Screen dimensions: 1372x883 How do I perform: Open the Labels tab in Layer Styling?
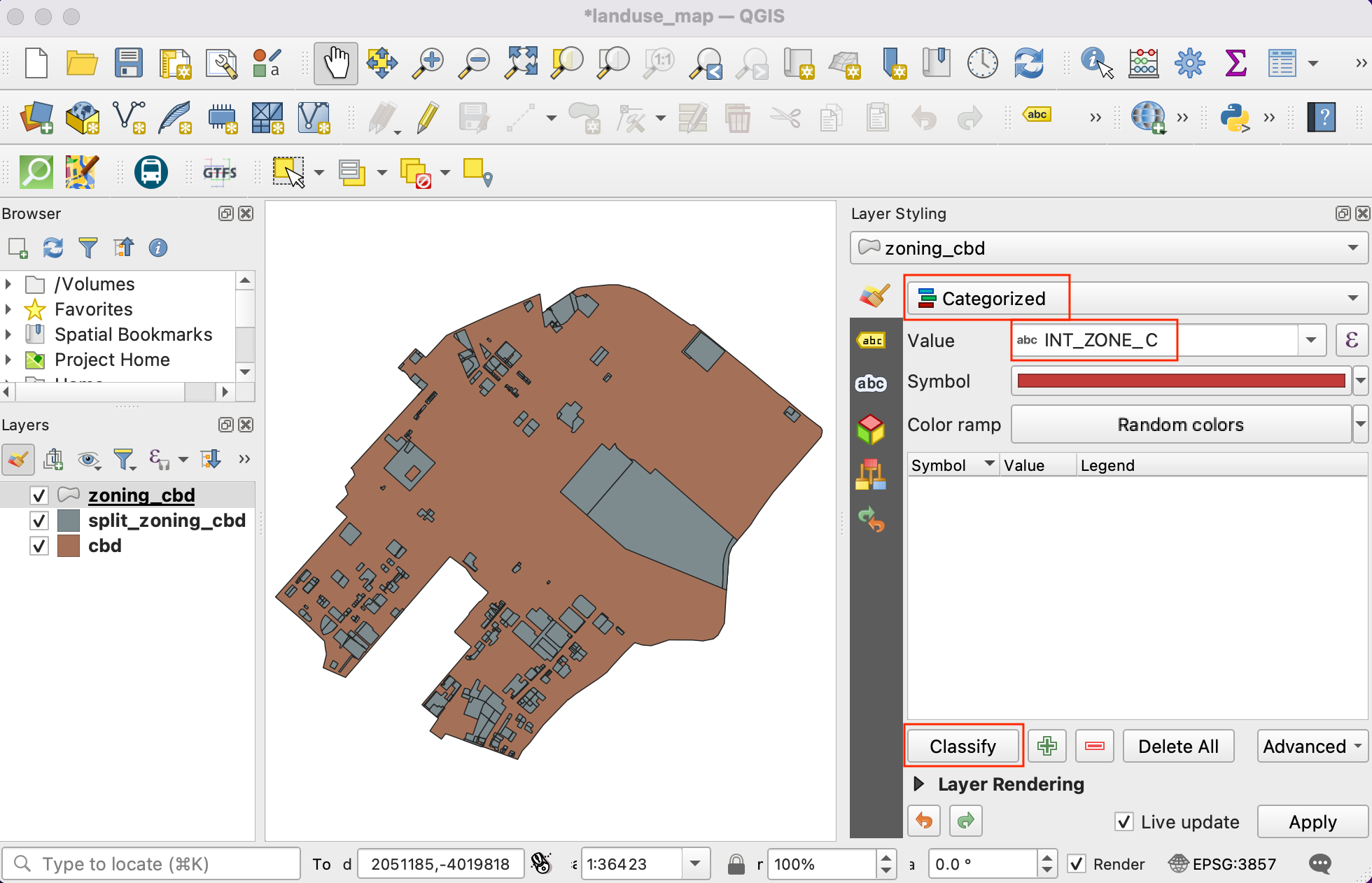(871, 341)
